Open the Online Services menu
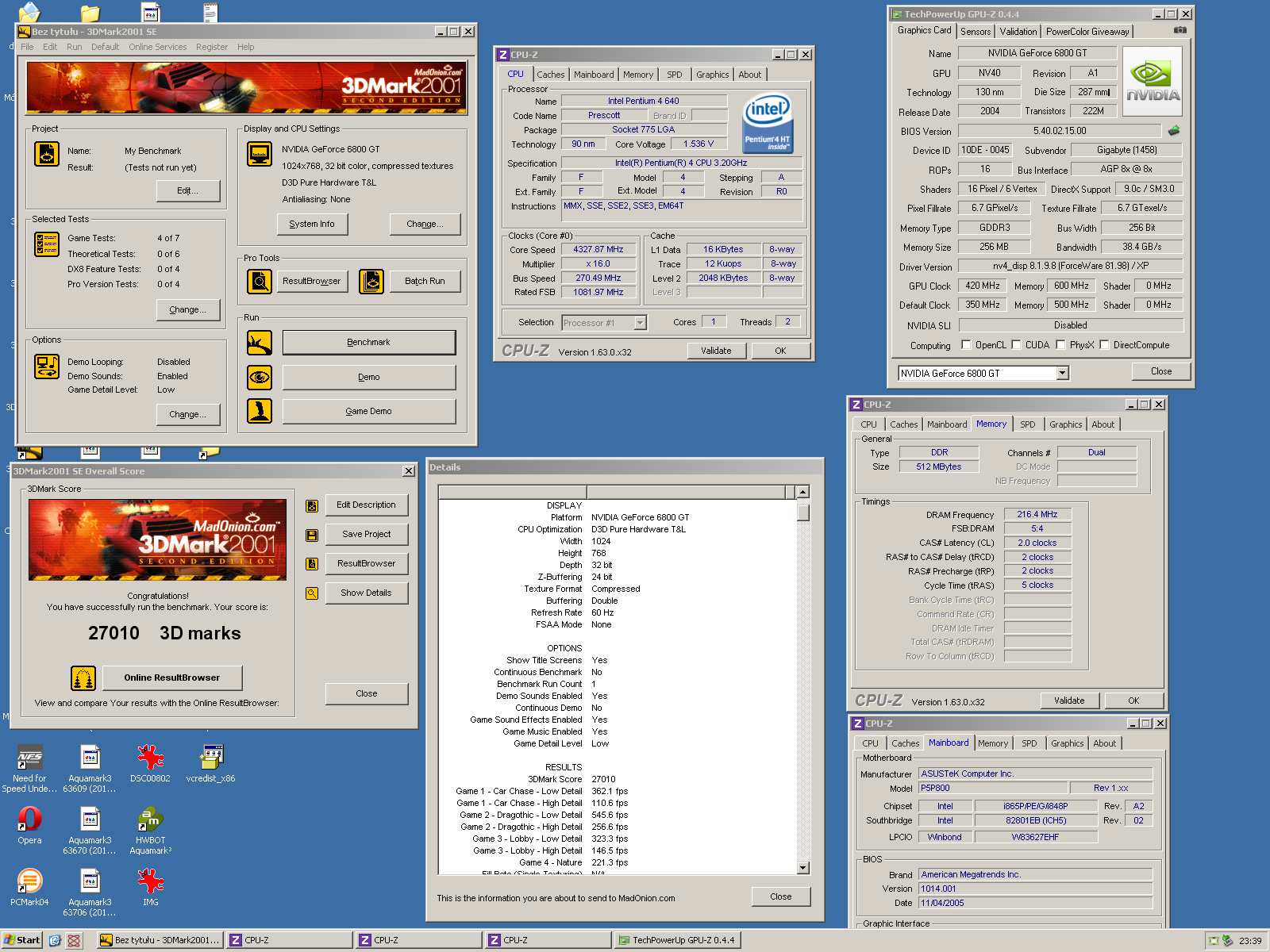Viewport: 1270px width, 952px height. click(158, 47)
